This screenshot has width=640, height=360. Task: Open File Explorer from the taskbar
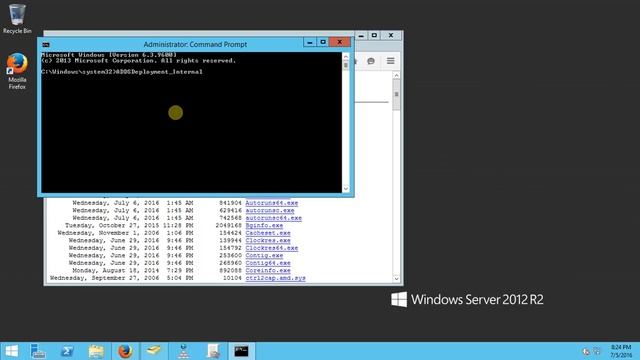pyautogui.click(x=96, y=351)
